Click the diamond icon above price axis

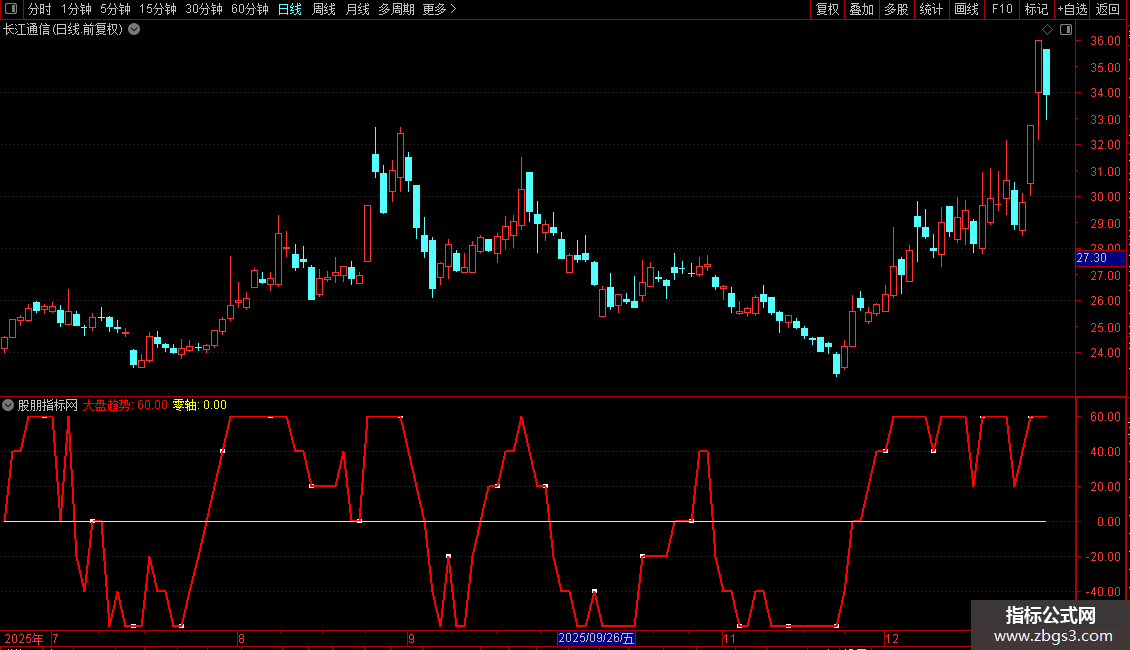point(1047,30)
